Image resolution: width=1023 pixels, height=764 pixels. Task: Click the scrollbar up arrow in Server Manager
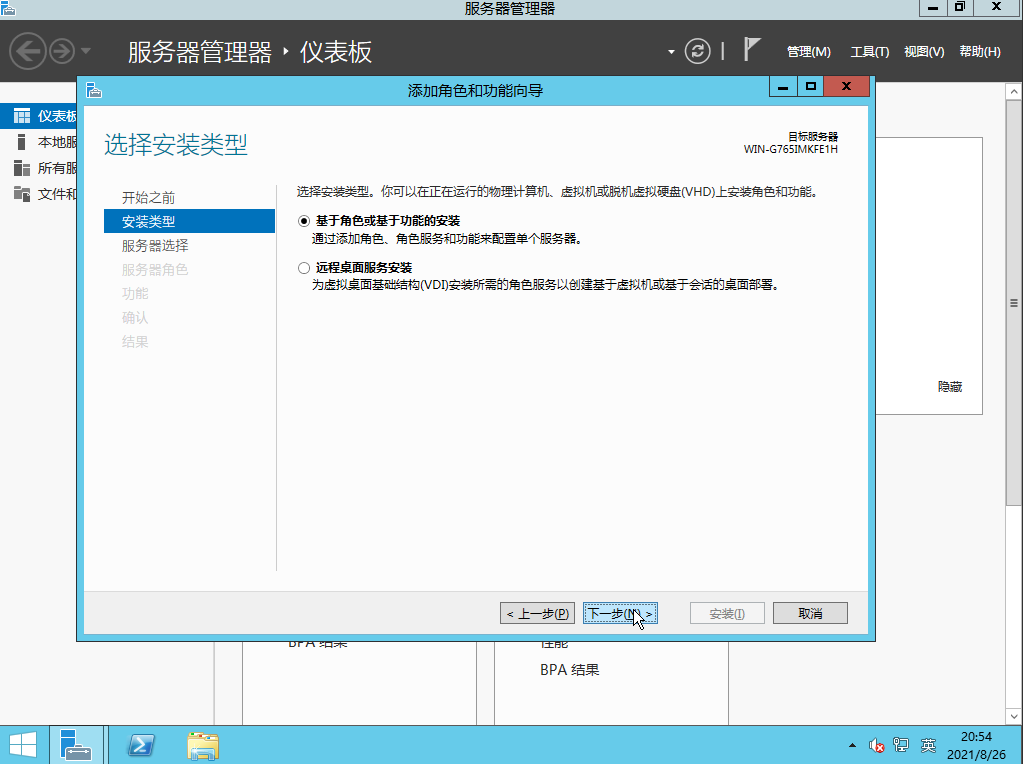[x=1013, y=91]
